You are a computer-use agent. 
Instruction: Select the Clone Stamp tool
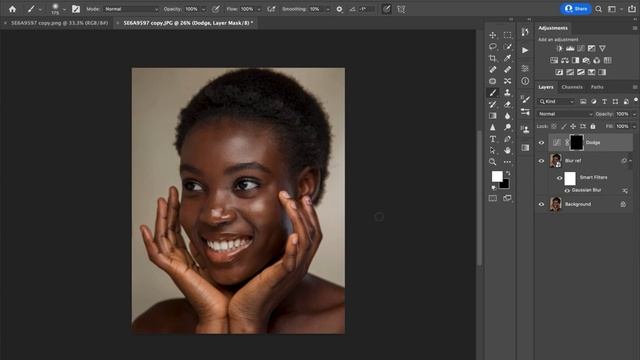(x=507, y=93)
